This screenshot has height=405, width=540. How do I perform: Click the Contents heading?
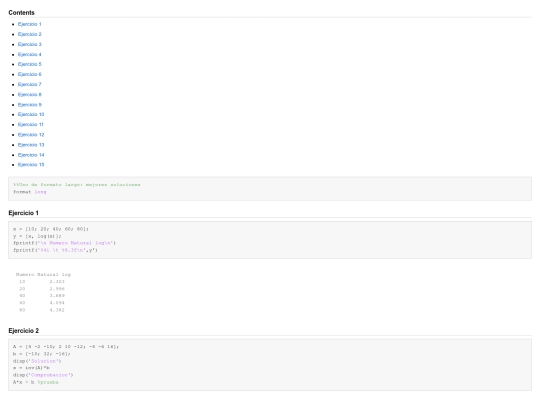click(x=21, y=12)
